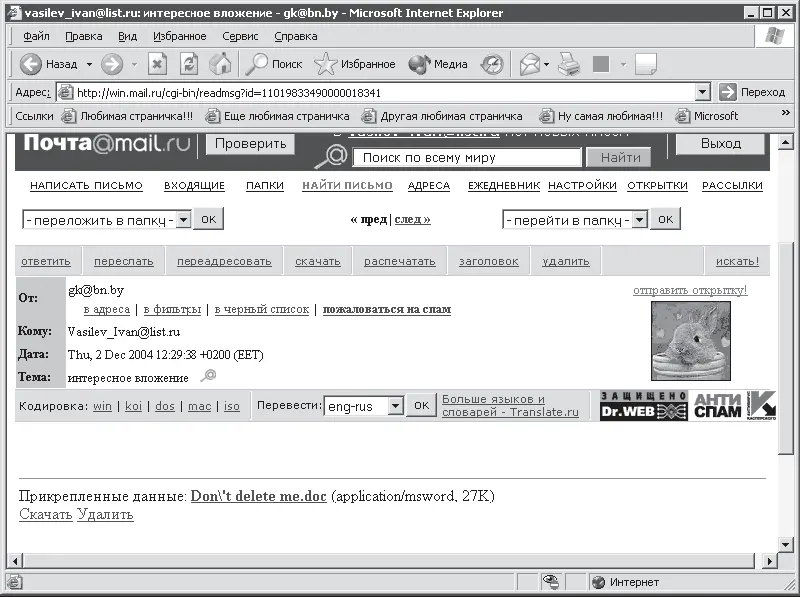Click the Найти search button
This screenshot has width=800, height=597.
620,158
